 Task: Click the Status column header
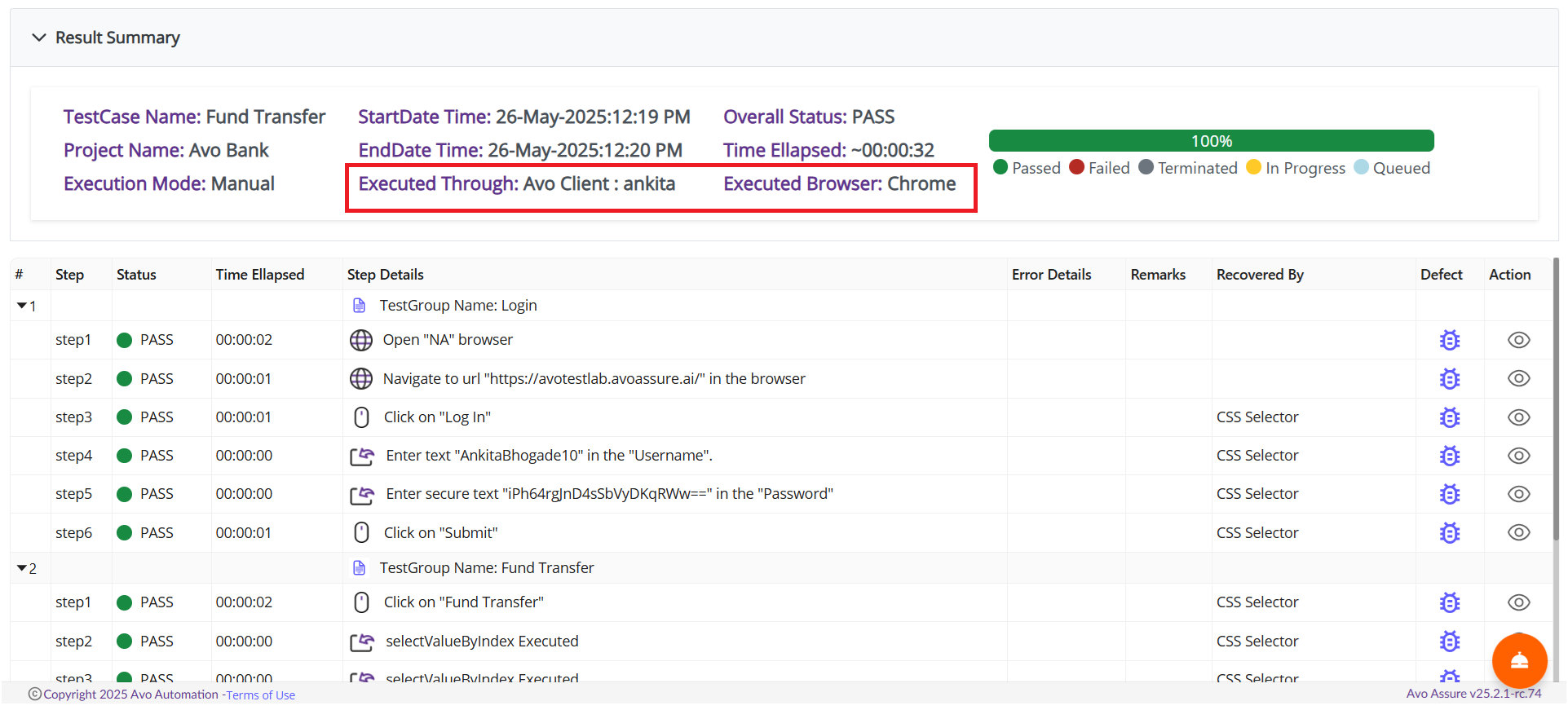136,275
